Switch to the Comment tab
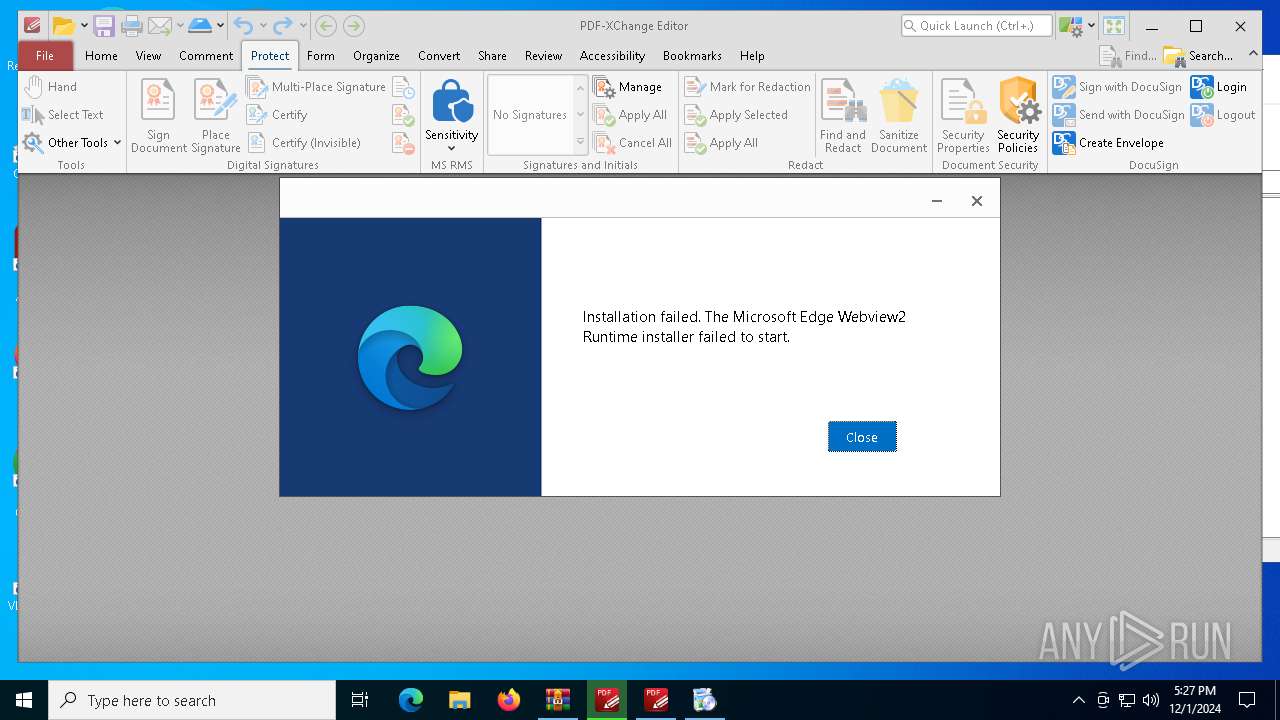Viewport: 1280px width, 720px height. pos(206,56)
